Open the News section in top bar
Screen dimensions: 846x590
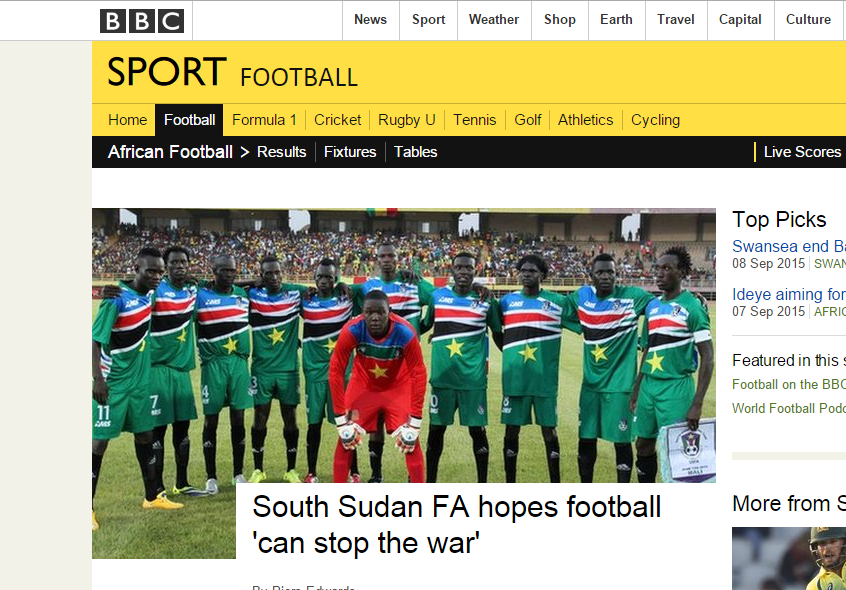(x=371, y=20)
